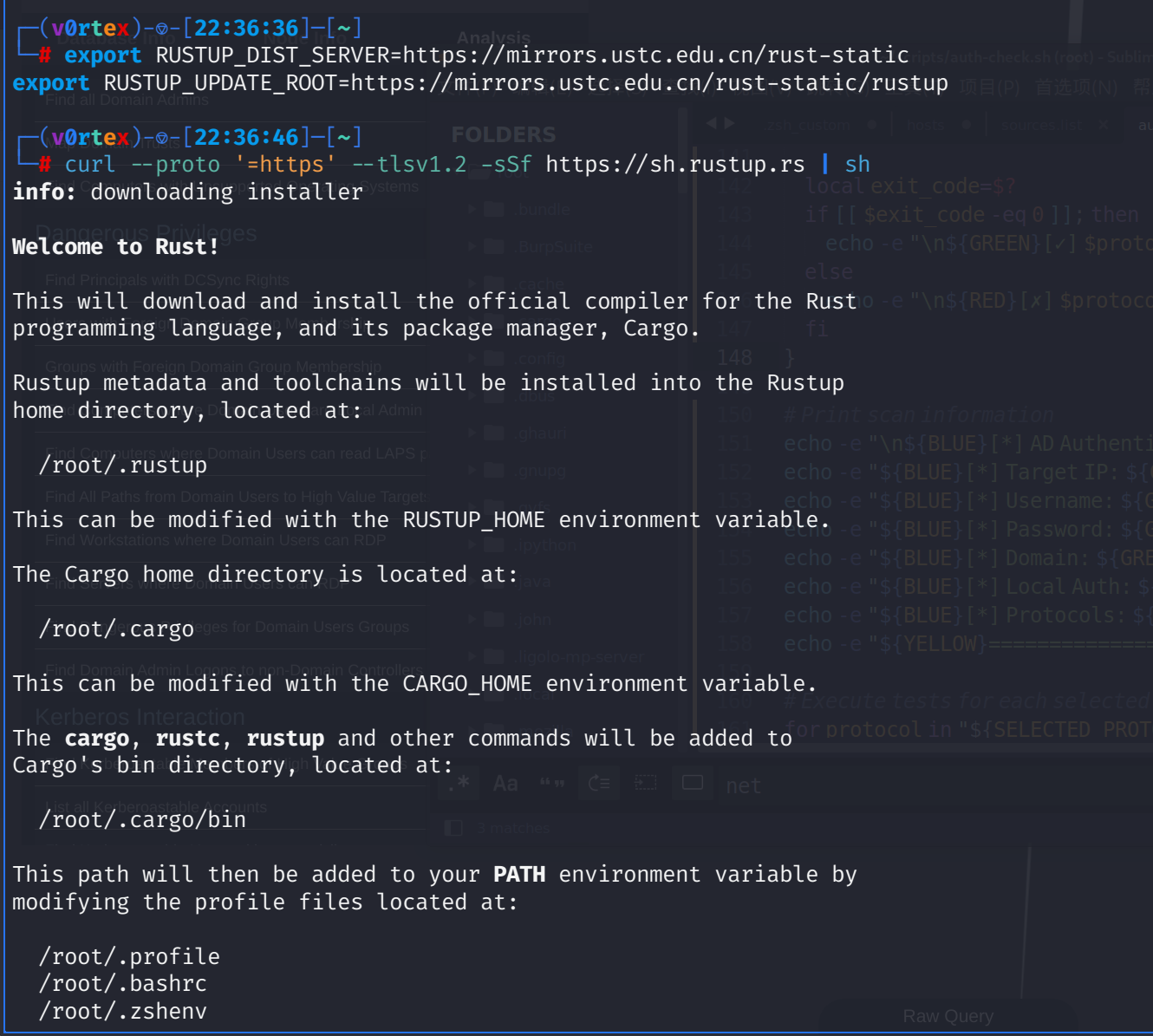Toggle case sensitive Aa in find bar
Screen dimensions: 1153x1036
point(505,784)
